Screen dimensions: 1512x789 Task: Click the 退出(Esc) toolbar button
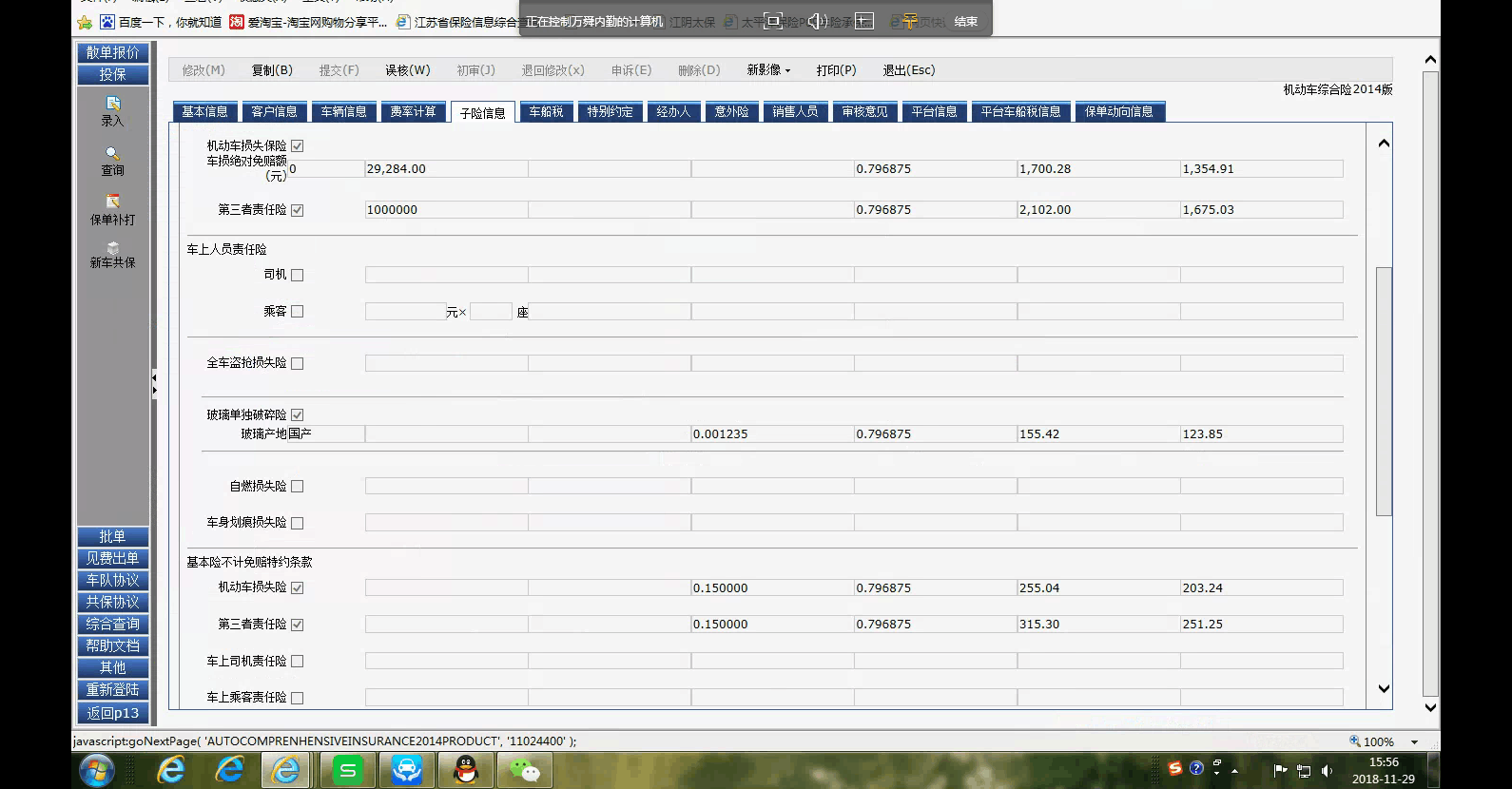point(908,70)
